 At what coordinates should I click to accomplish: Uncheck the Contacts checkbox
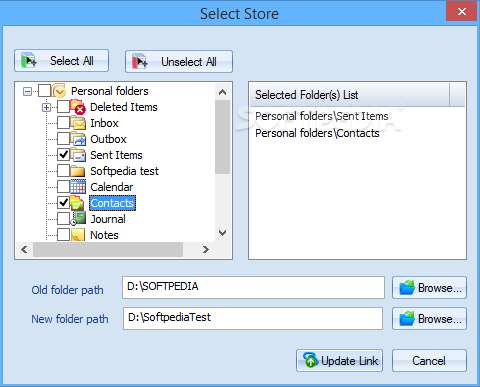pos(63,203)
